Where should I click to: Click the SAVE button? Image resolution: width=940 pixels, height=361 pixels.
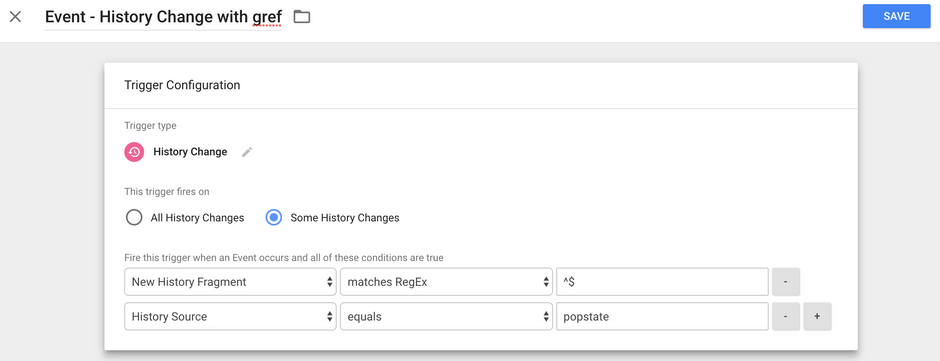tap(896, 16)
